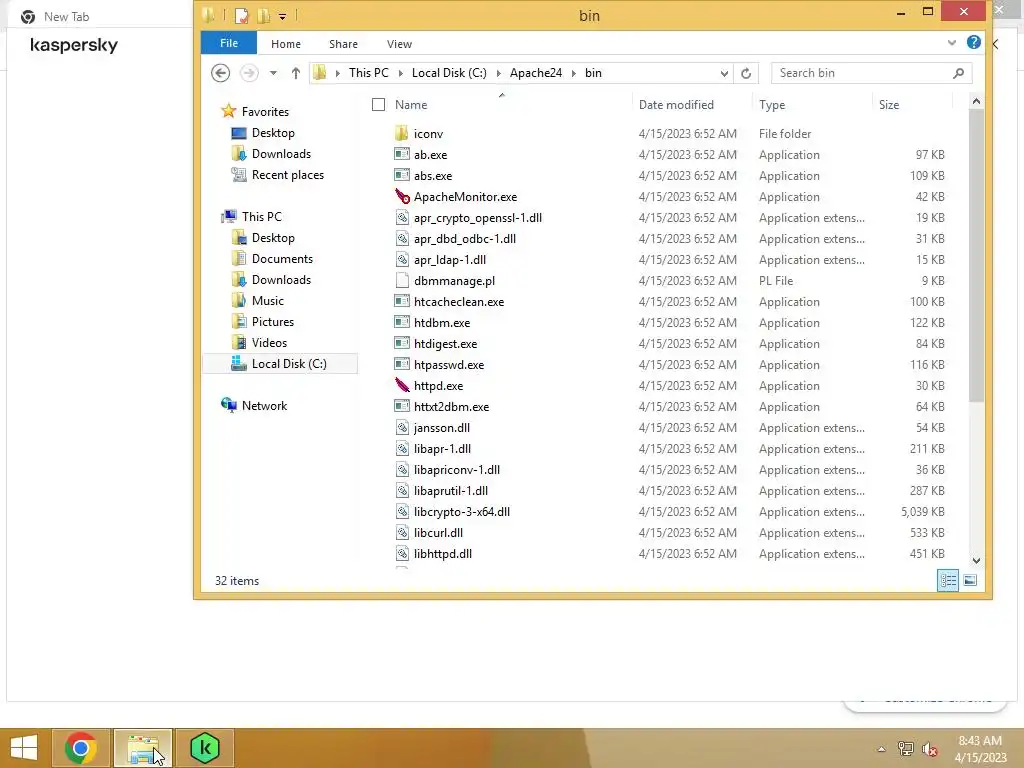This screenshot has width=1024, height=768.
Task: Click the Forward navigation arrow
Action: 249,73
